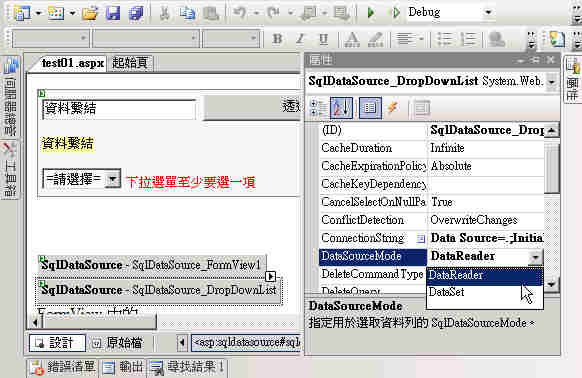
Task: Click the Redo arrow icon
Action: coord(274,13)
